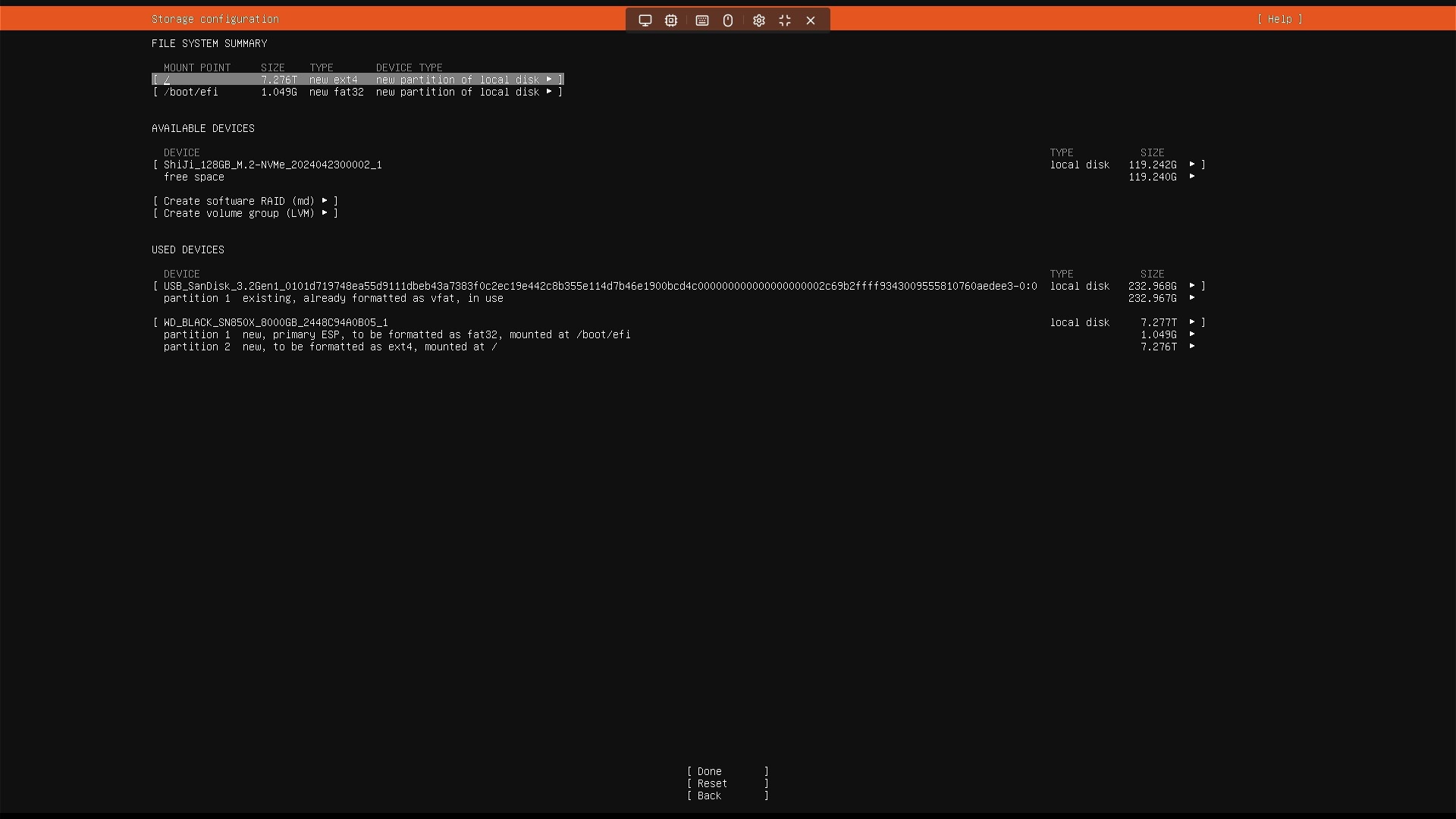Viewport: 1456px width, 819px height.
Task: Click the mouse icon in toolbar
Action: click(728, 20)
